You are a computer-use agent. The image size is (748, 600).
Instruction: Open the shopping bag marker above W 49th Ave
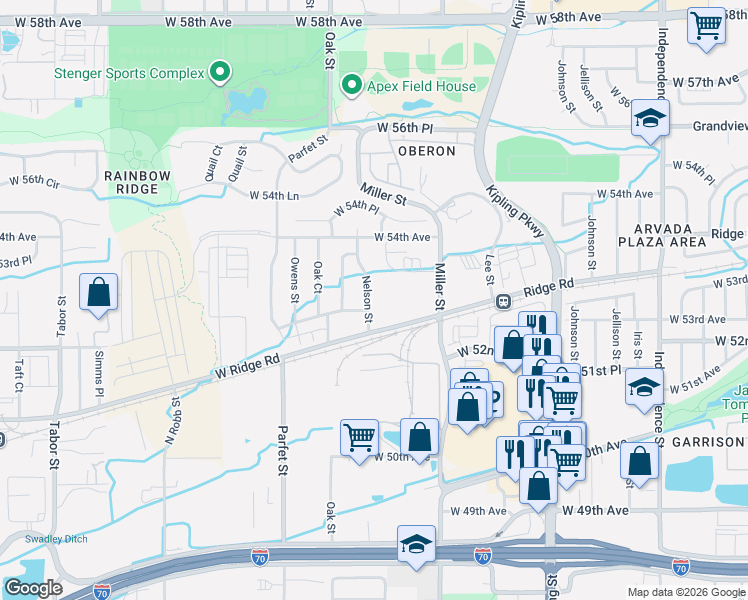[538, 488]
